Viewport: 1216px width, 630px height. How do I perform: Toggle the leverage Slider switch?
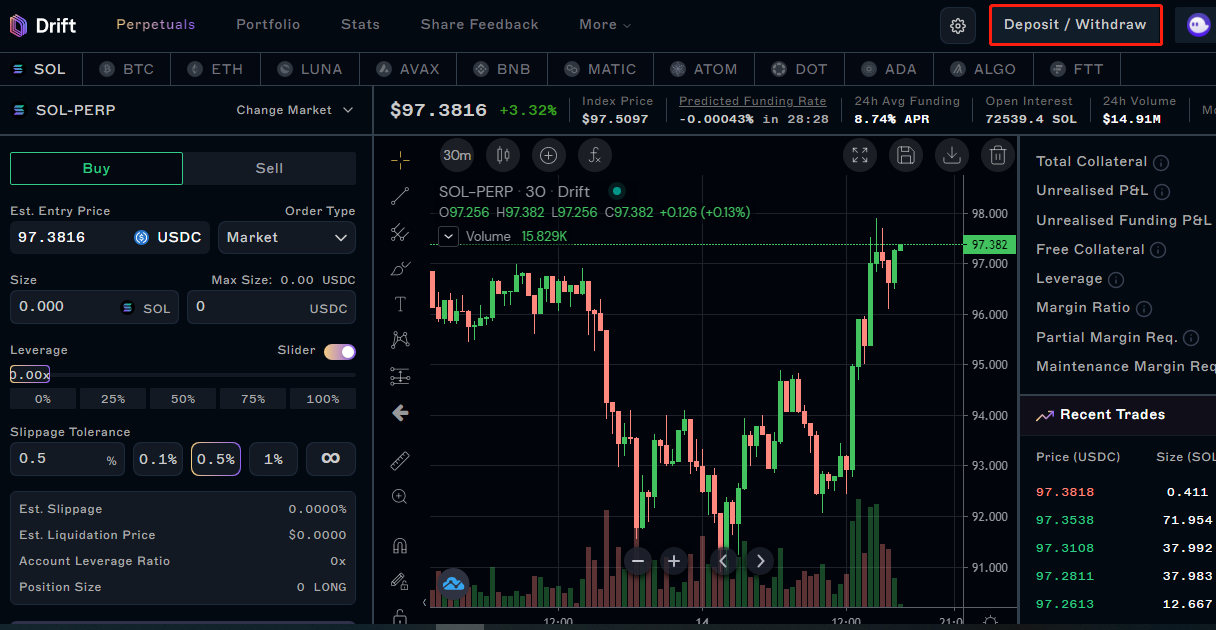(x=340, y=351)
